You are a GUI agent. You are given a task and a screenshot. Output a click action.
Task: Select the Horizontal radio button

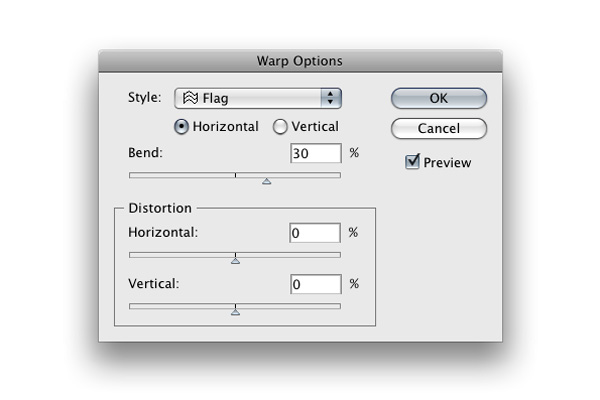click(181, 127)
